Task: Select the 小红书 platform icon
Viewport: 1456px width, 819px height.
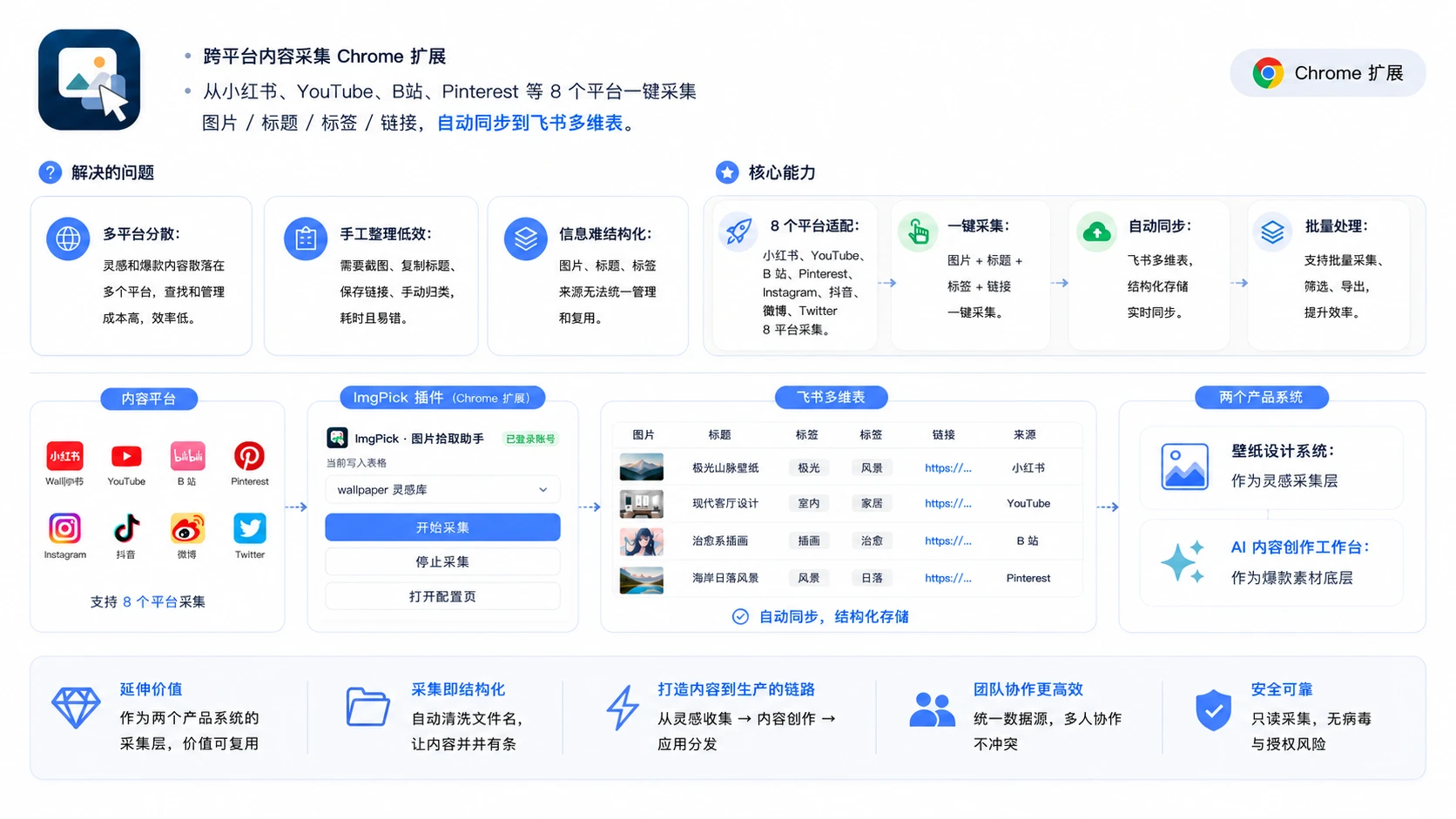Action: click(x=65, y=456)
